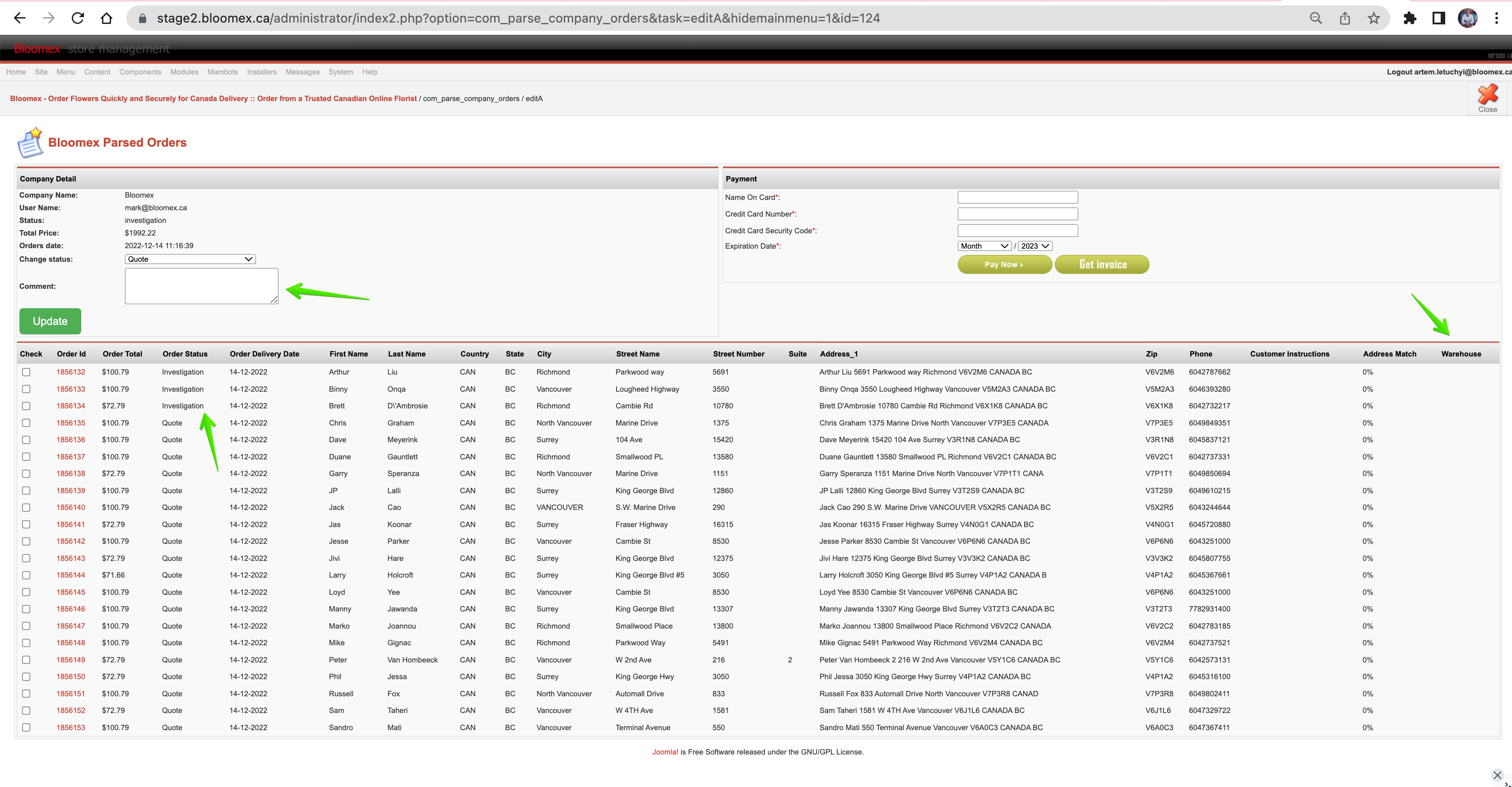The width and height of the screenshot is (1512, 787).
Task: Click Total Price value $1992.22
Action: [140, 233]
